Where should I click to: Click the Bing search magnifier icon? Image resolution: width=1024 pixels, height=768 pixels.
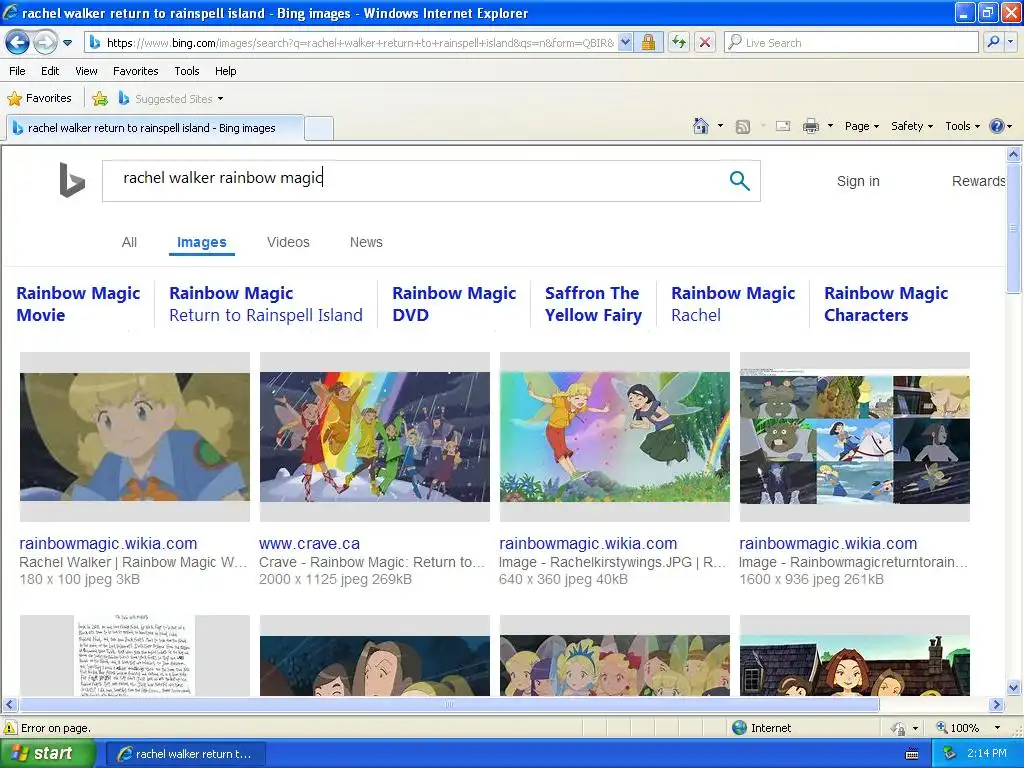(x=739, y=181)
